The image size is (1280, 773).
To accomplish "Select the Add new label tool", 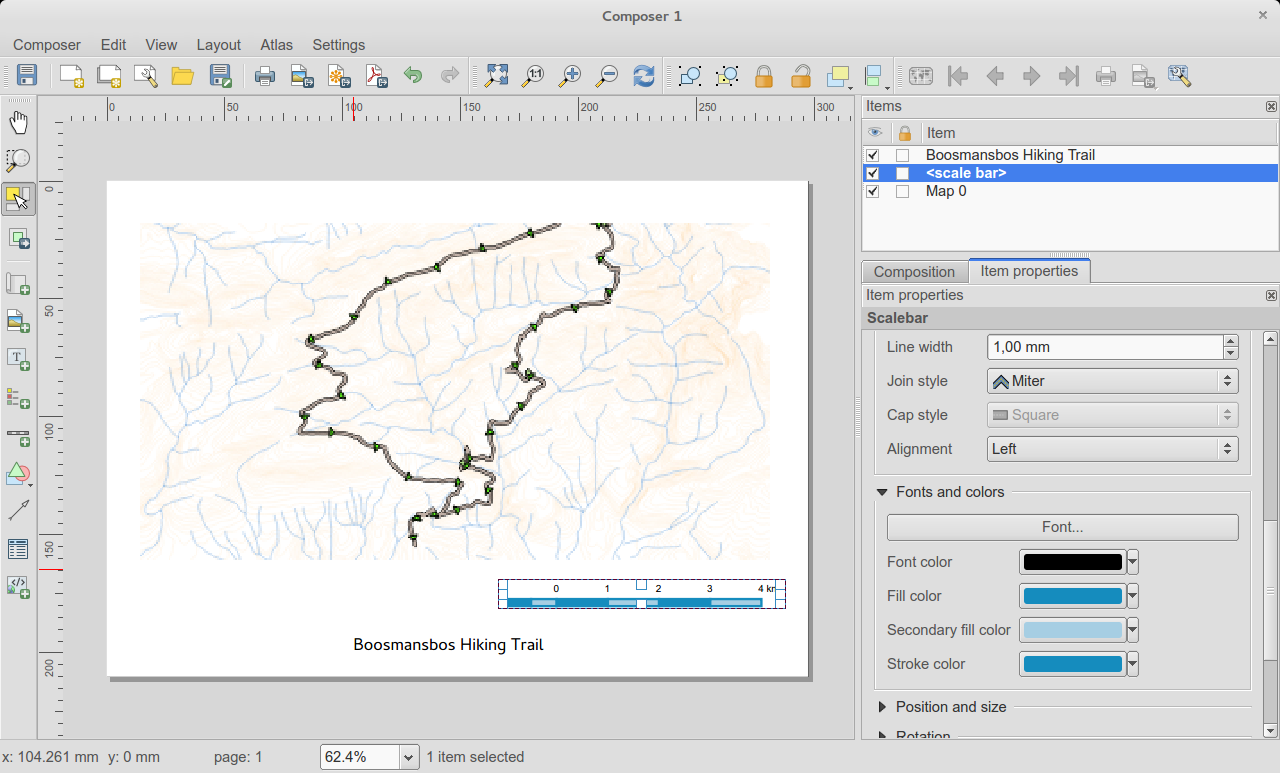I will click(x=18, y=359).
